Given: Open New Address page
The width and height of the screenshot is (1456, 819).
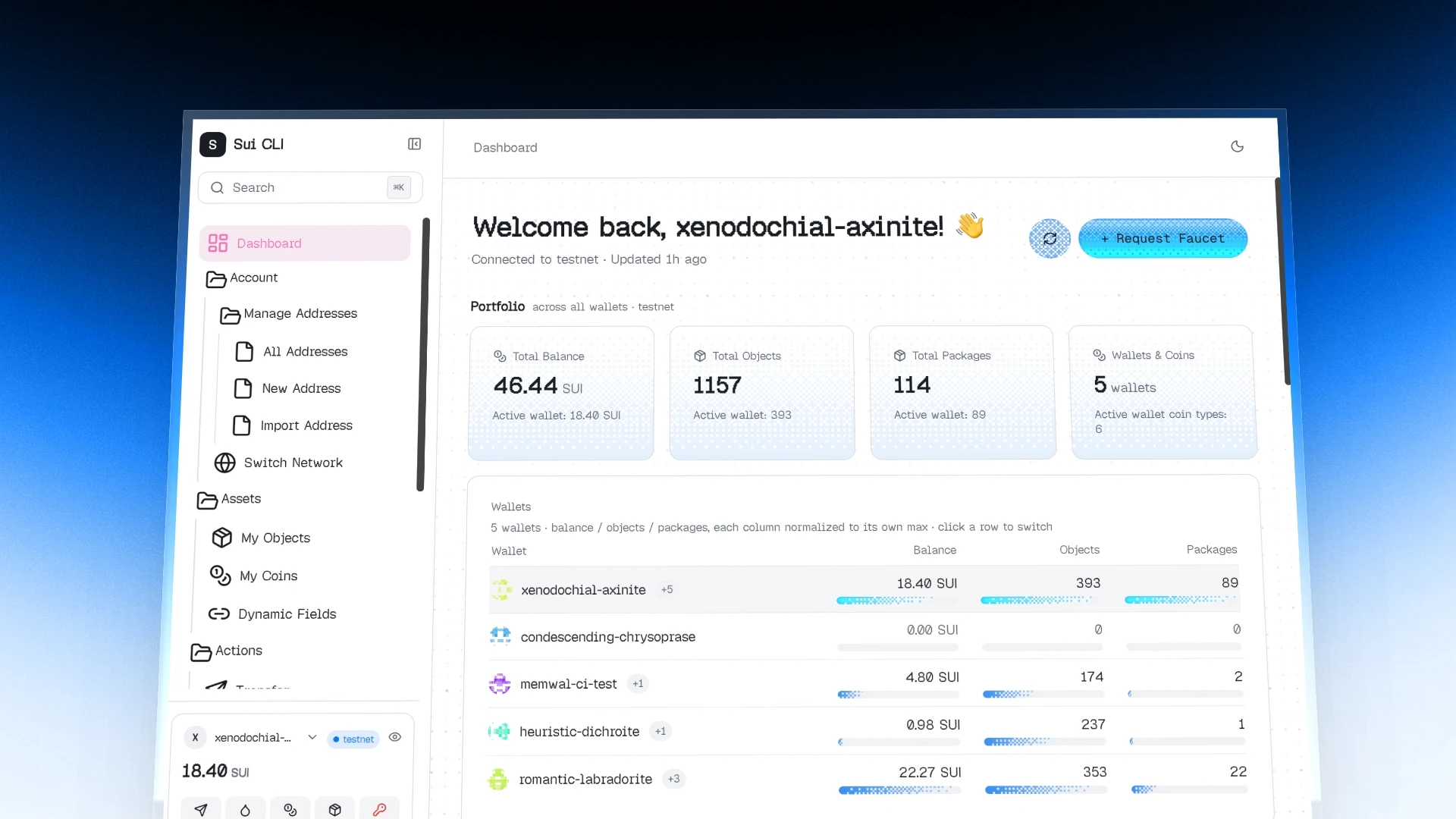Looking at the screenshot, I should 288,388.
